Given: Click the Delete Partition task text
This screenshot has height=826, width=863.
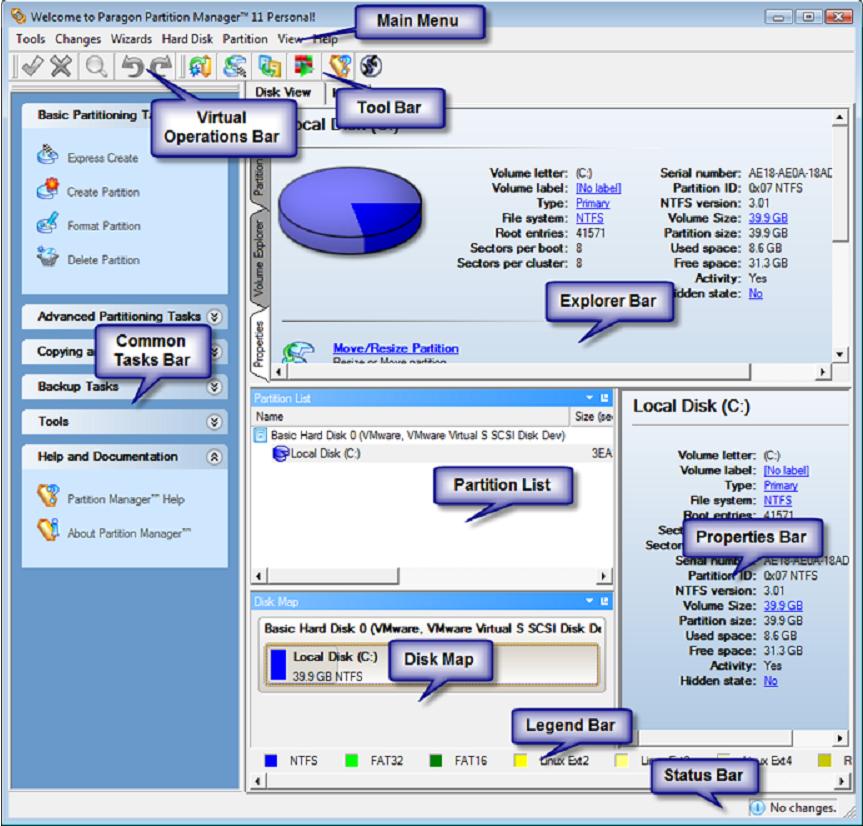Looking at the screenshot, I should (103, 260).
